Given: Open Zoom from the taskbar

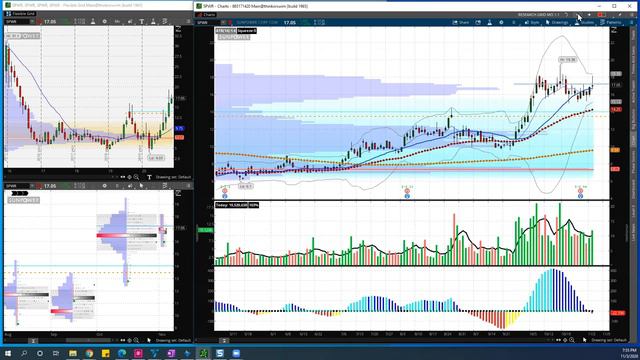Looking at the screenshot, I should 236,353.
